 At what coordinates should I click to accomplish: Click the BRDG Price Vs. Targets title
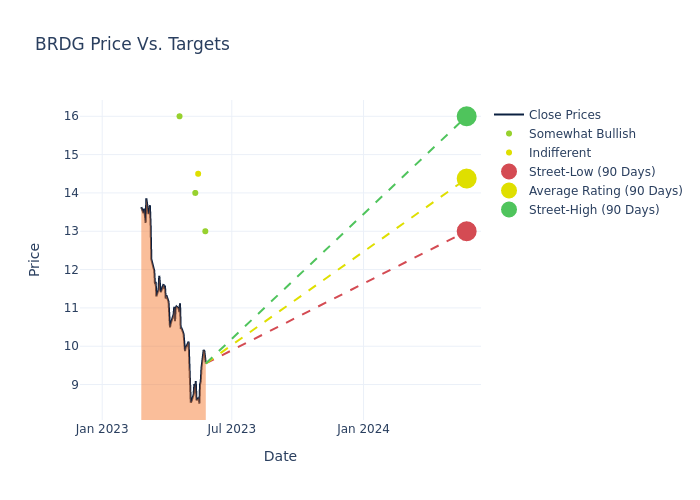click(132, 44)
